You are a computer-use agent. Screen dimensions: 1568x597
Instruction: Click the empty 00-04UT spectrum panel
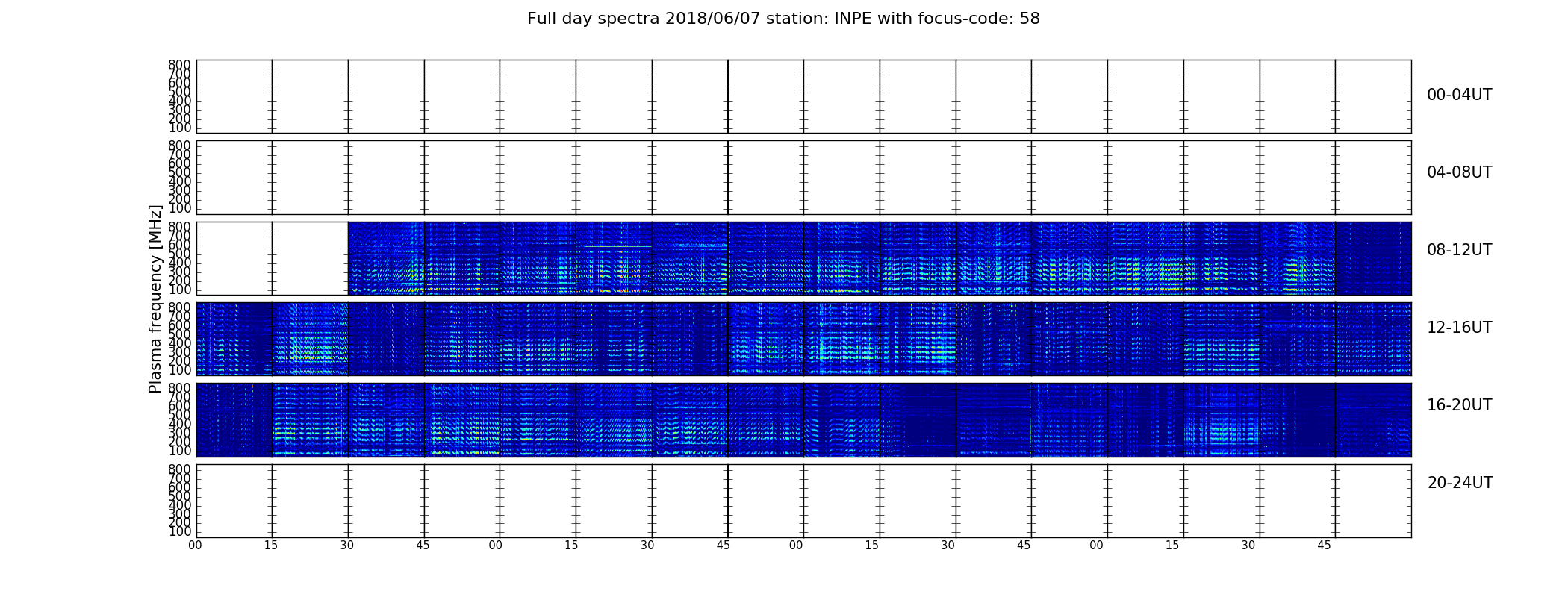click(x=803, y=96)
